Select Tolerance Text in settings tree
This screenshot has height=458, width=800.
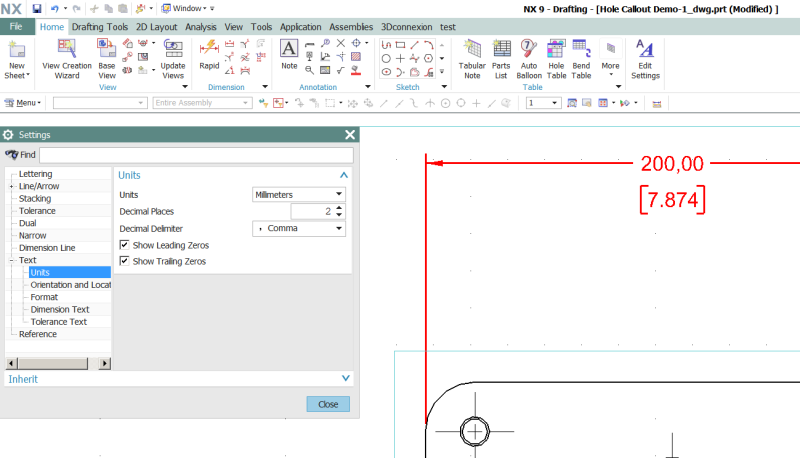[59, 322]
